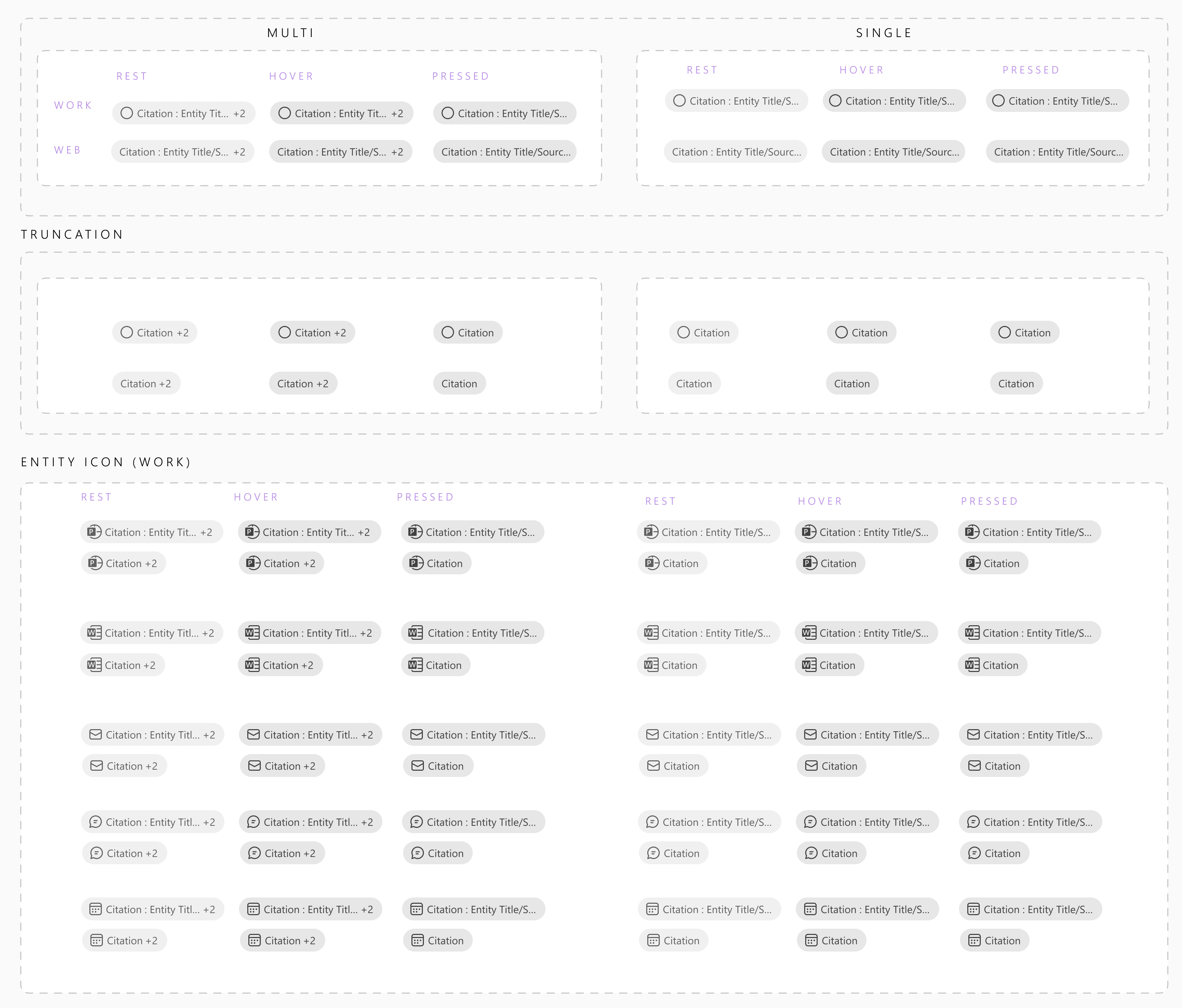Click the ENTITY ICON (WORK) heading

click(106, 462)
